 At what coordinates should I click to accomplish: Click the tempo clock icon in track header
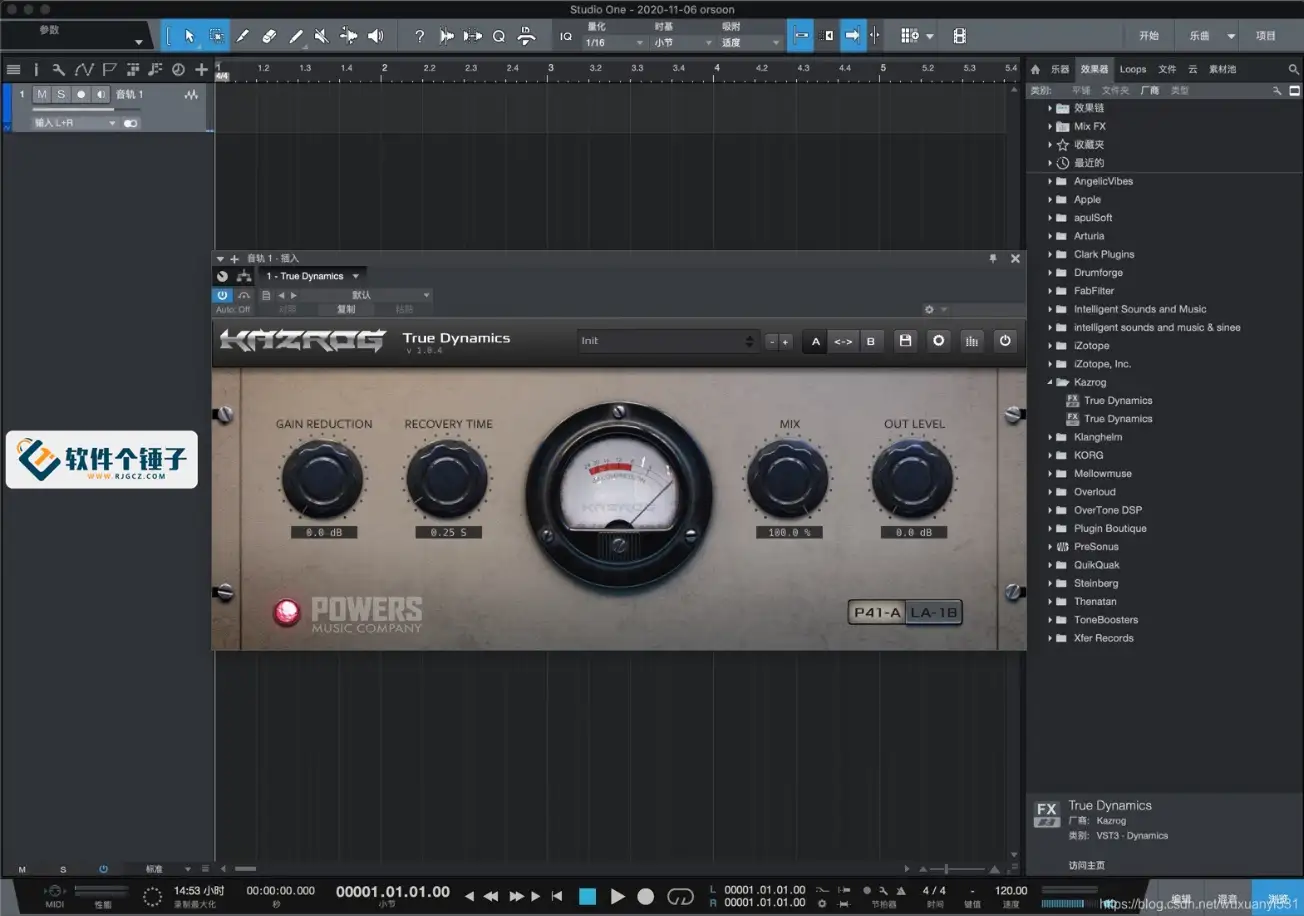tap(178, 69)
